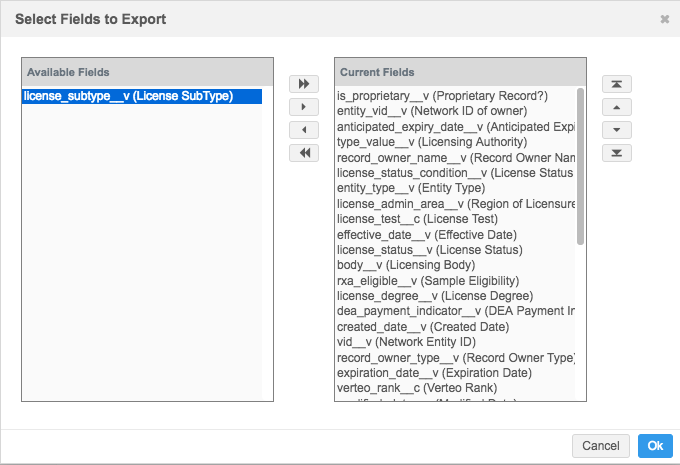Close the Select Fields to Export dialog
Screen dimensions: 680x465
click(665, 19)
